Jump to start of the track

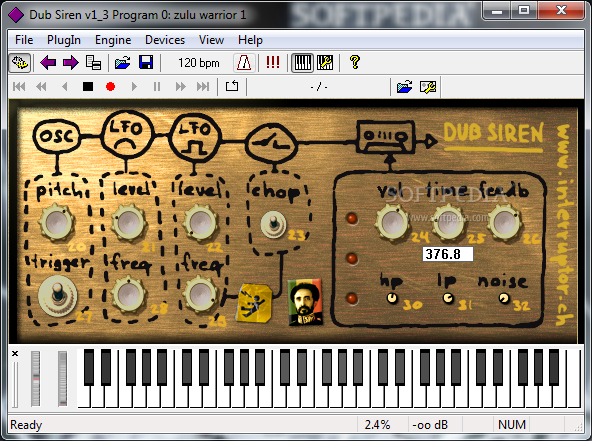(19, 86)
